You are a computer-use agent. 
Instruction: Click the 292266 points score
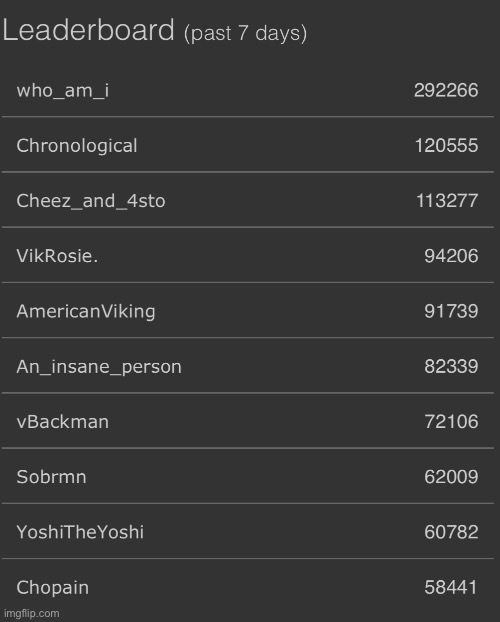point(446,90)
